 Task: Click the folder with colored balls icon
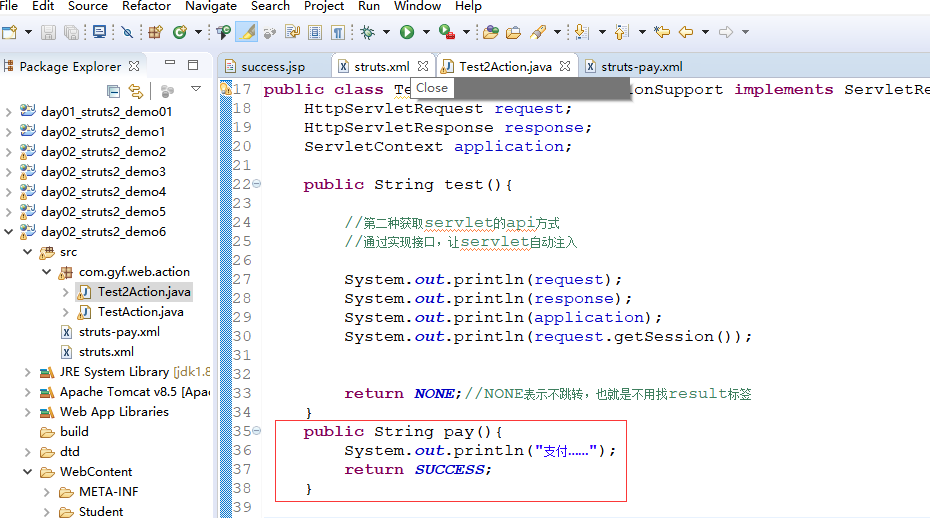click(491, 32)
